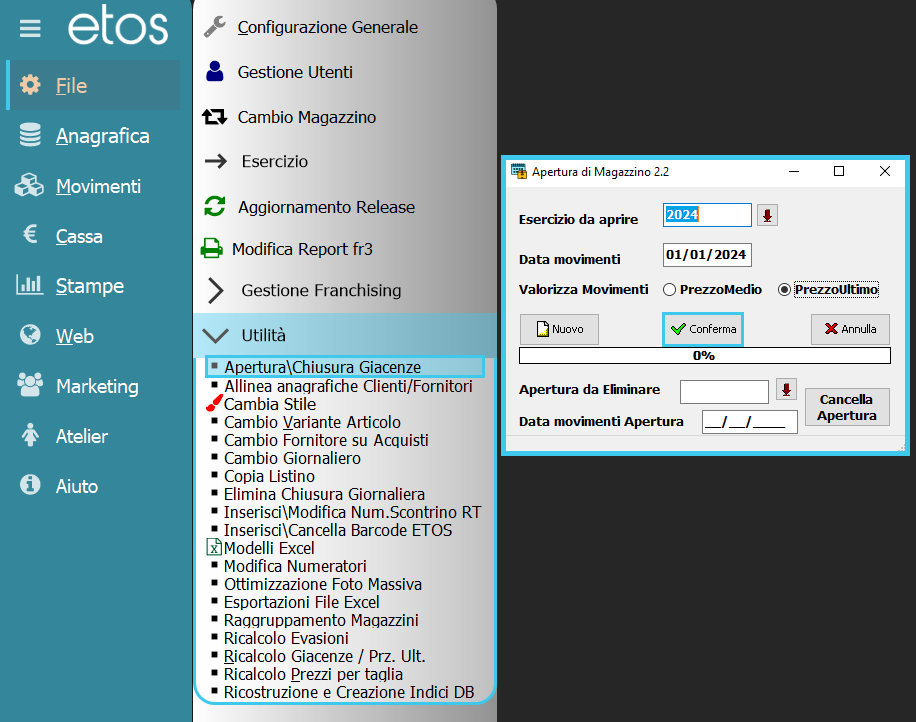Viewport: 916px width, 722px height.
Task: Select Modifica Numeratori
Action: (x=295, y=566)
